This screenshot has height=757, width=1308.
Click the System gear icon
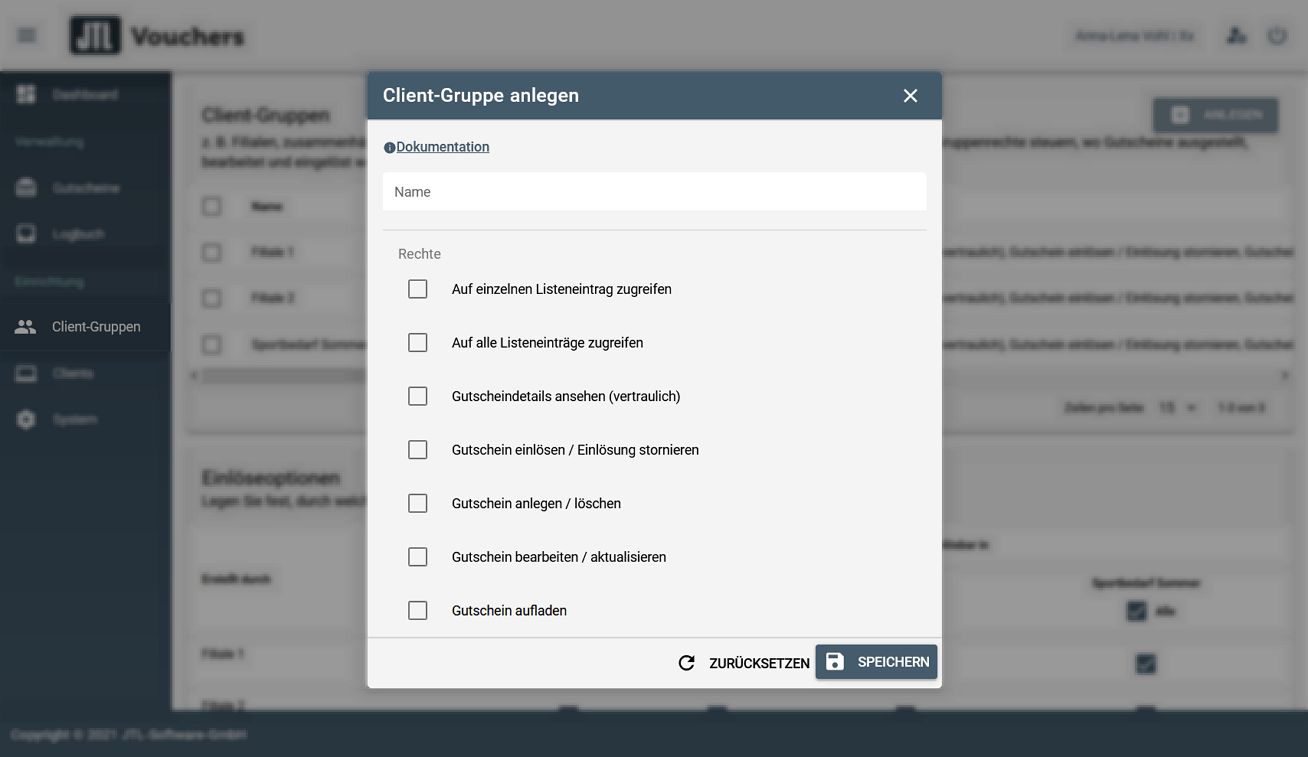tap(27, 420)
